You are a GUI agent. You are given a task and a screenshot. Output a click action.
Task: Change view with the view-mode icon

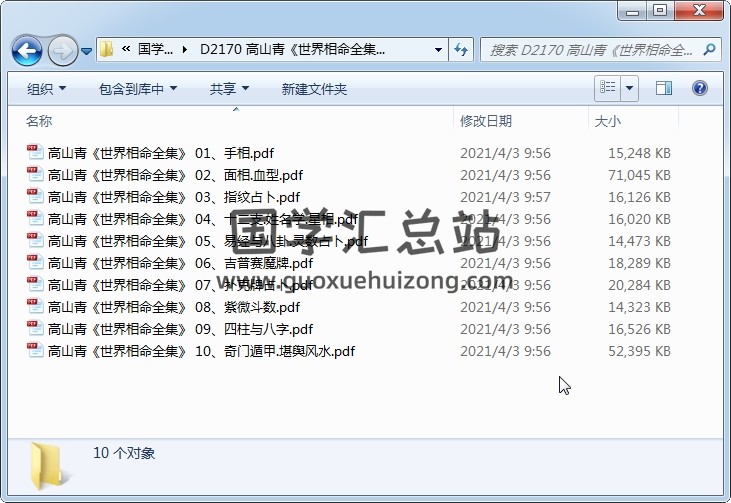[x=607, y=88]
